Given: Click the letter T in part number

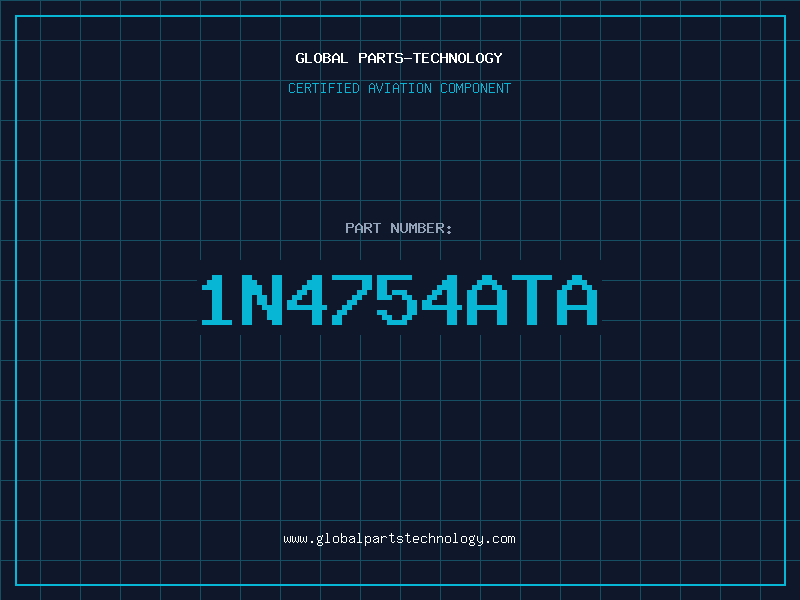Looking at the screenshot, I should click(532, 300).
